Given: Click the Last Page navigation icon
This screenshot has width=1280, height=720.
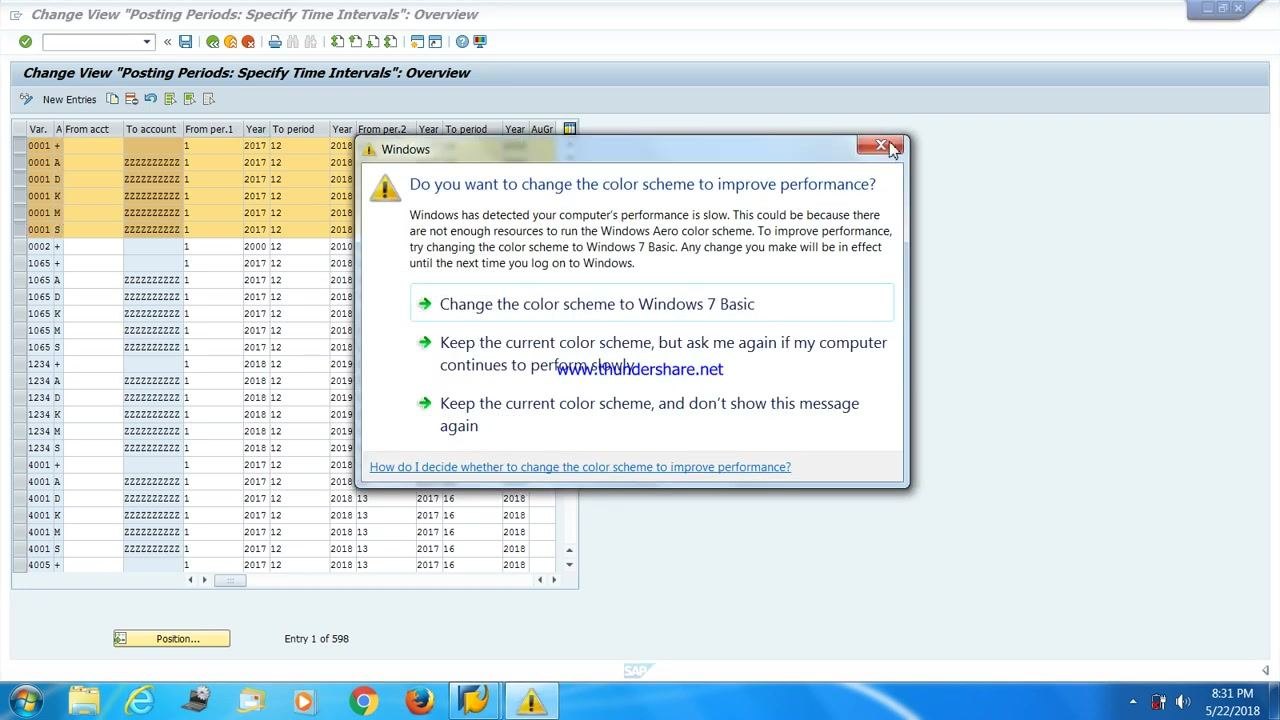Looking at the screenshot, I should point(391,41).
